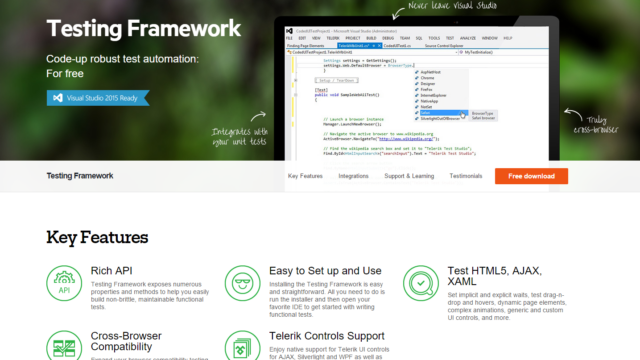Click the Test HTML5, AJAX, XAML heading
The height and width of the screenshot is (360, 640).
(494, 276)
